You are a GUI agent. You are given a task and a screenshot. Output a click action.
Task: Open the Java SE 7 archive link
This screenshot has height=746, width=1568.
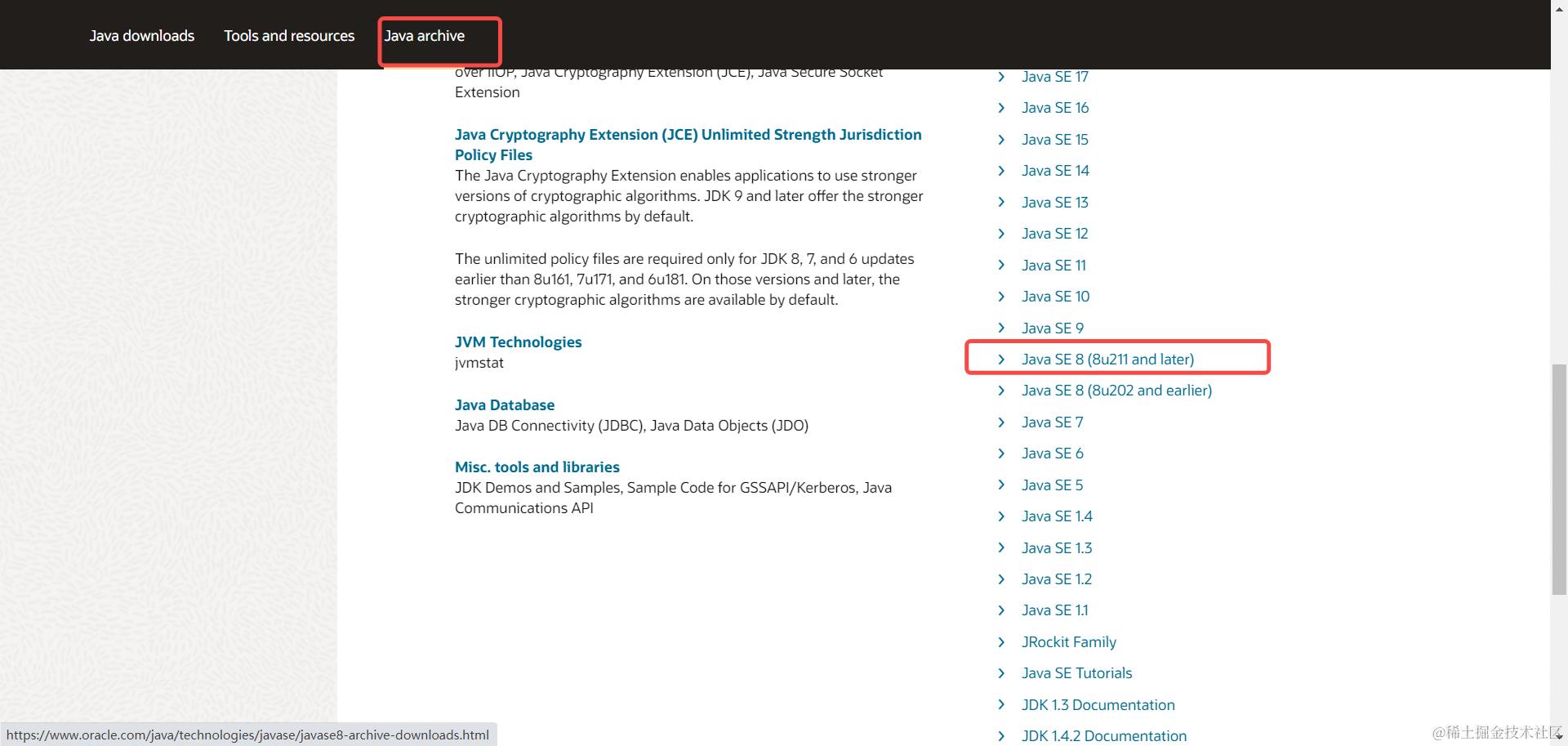point(1052,422)
